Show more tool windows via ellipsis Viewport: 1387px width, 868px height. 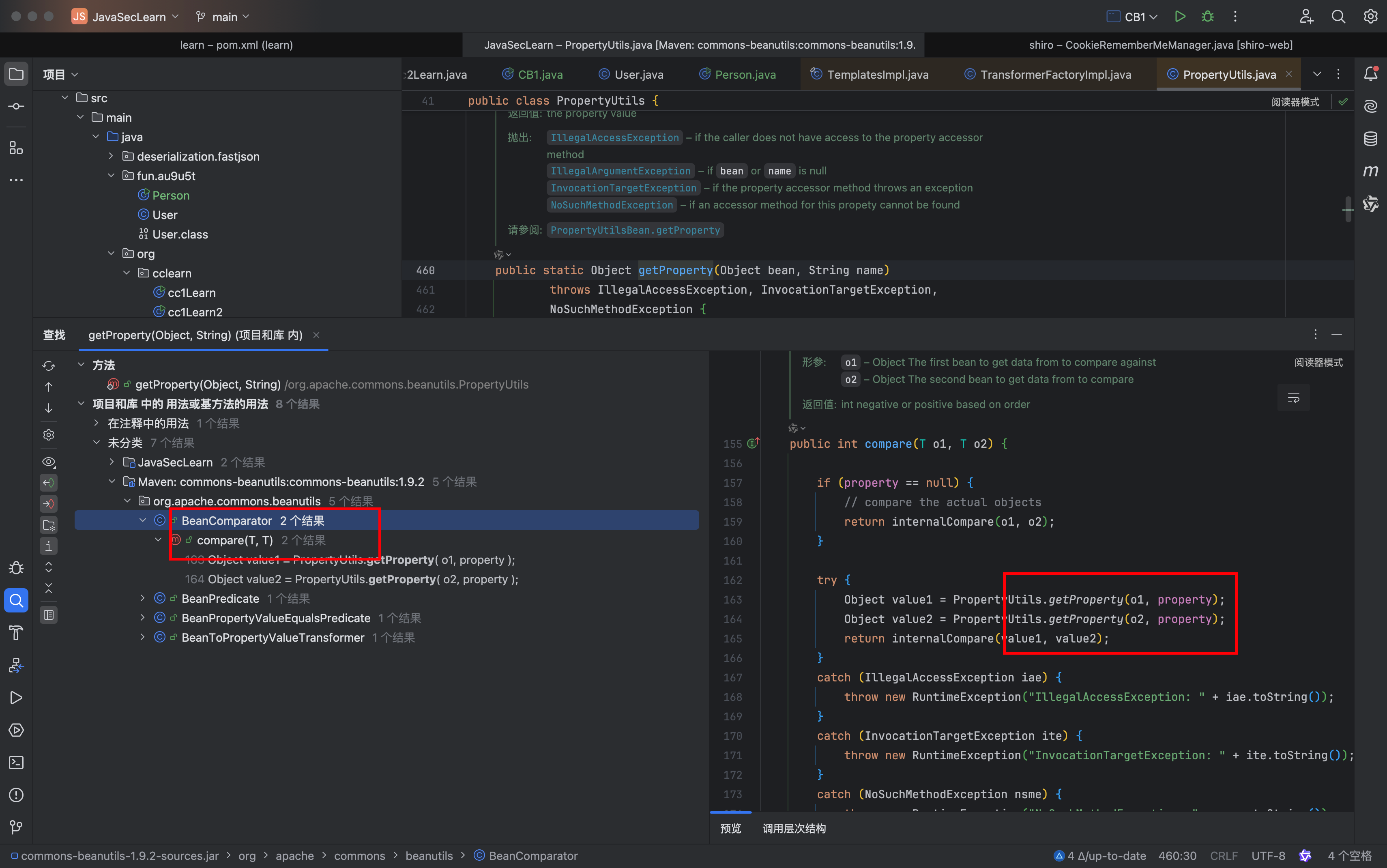[x=16, y=180]
